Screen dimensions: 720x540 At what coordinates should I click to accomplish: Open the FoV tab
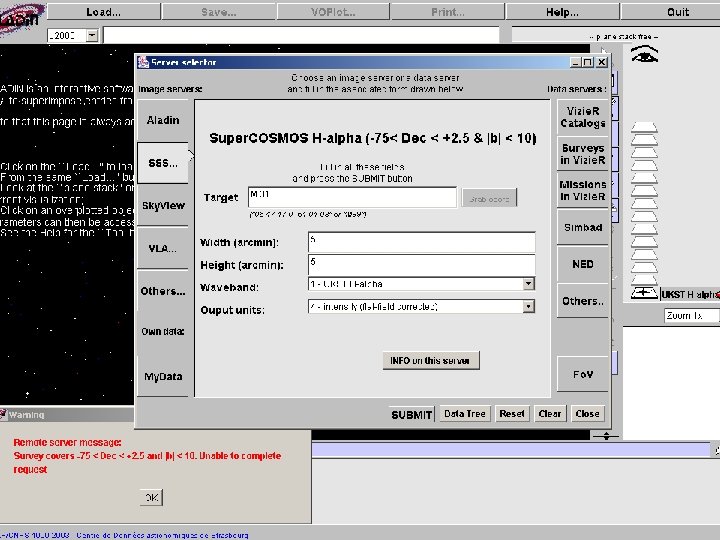(x=583, y=374)
